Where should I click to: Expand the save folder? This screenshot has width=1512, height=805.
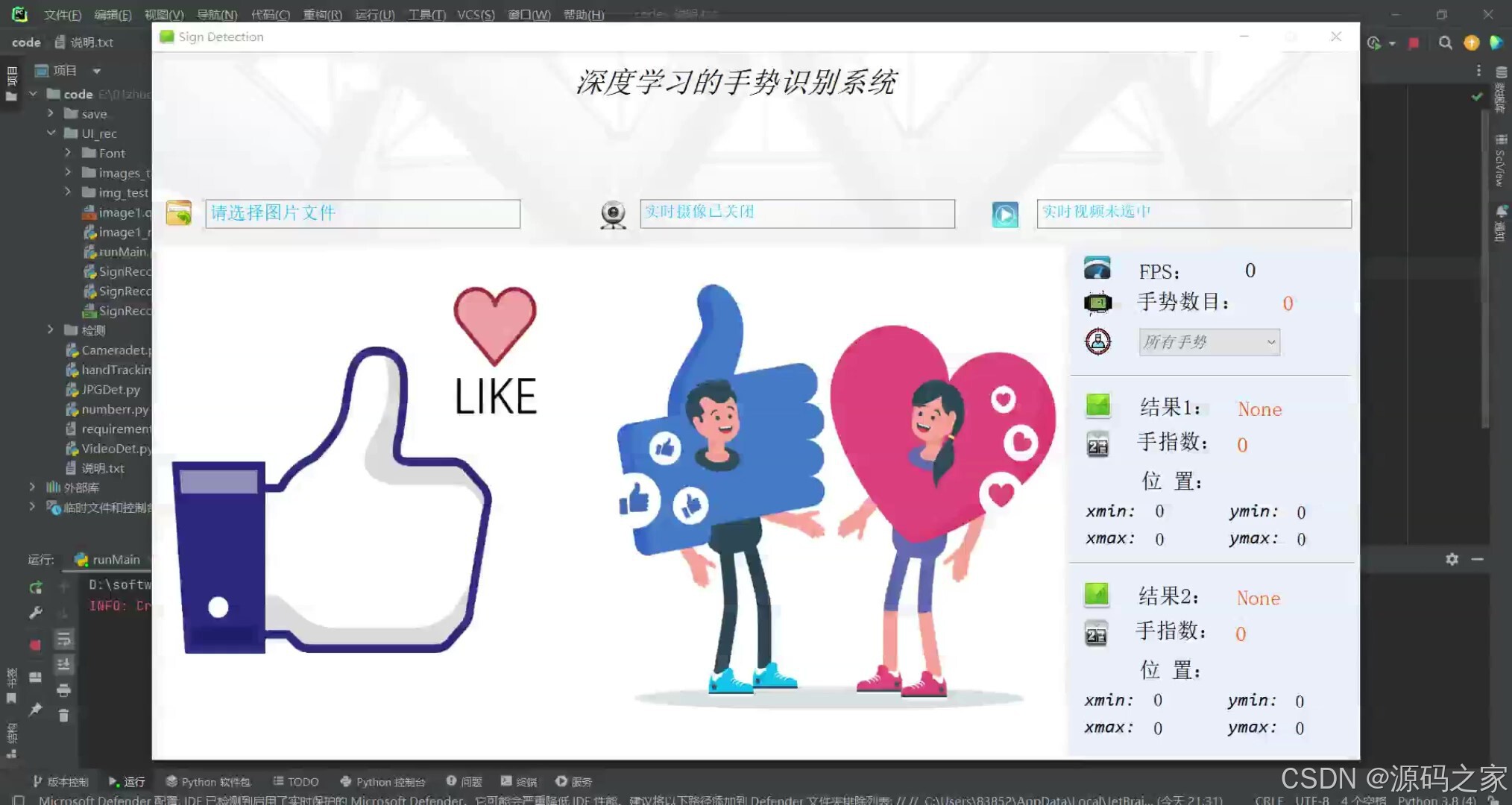51,113
